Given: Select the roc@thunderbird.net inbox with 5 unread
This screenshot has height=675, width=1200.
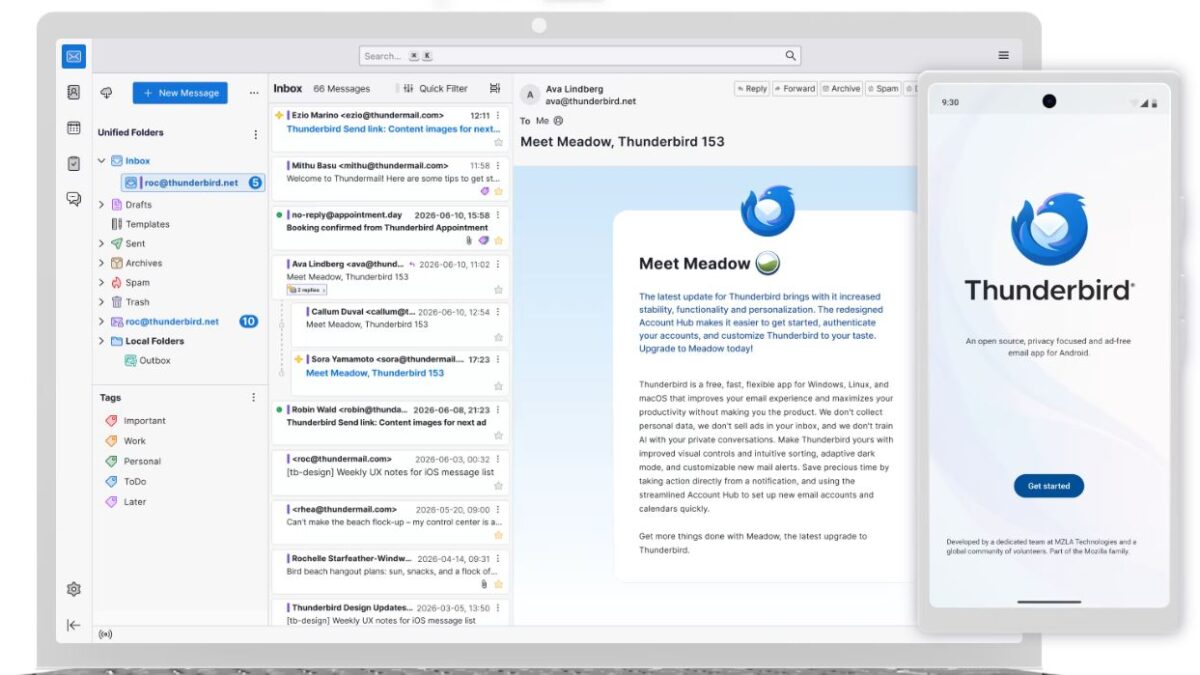Looking at the screenshot, I should [193, 183].
